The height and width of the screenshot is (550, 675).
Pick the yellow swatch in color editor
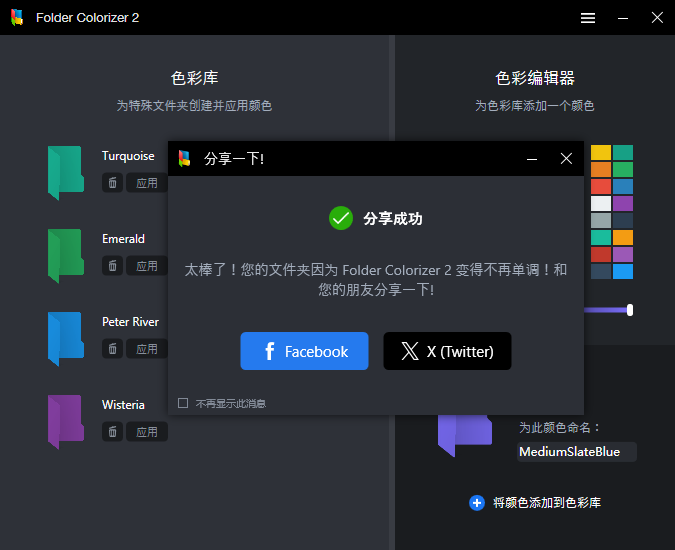click(x=601, y=152)
